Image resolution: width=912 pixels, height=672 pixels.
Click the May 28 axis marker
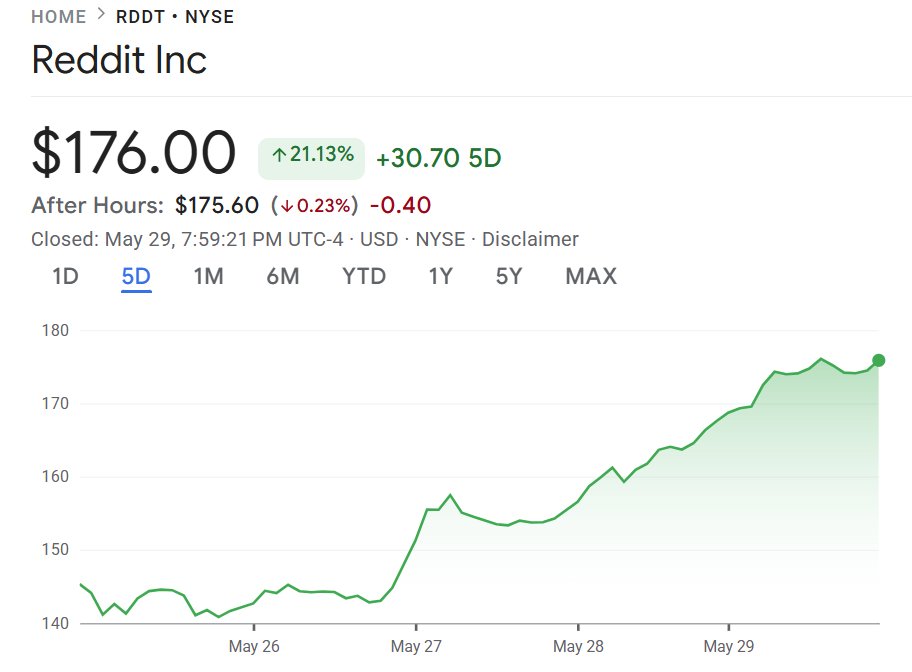pos(578,646)
